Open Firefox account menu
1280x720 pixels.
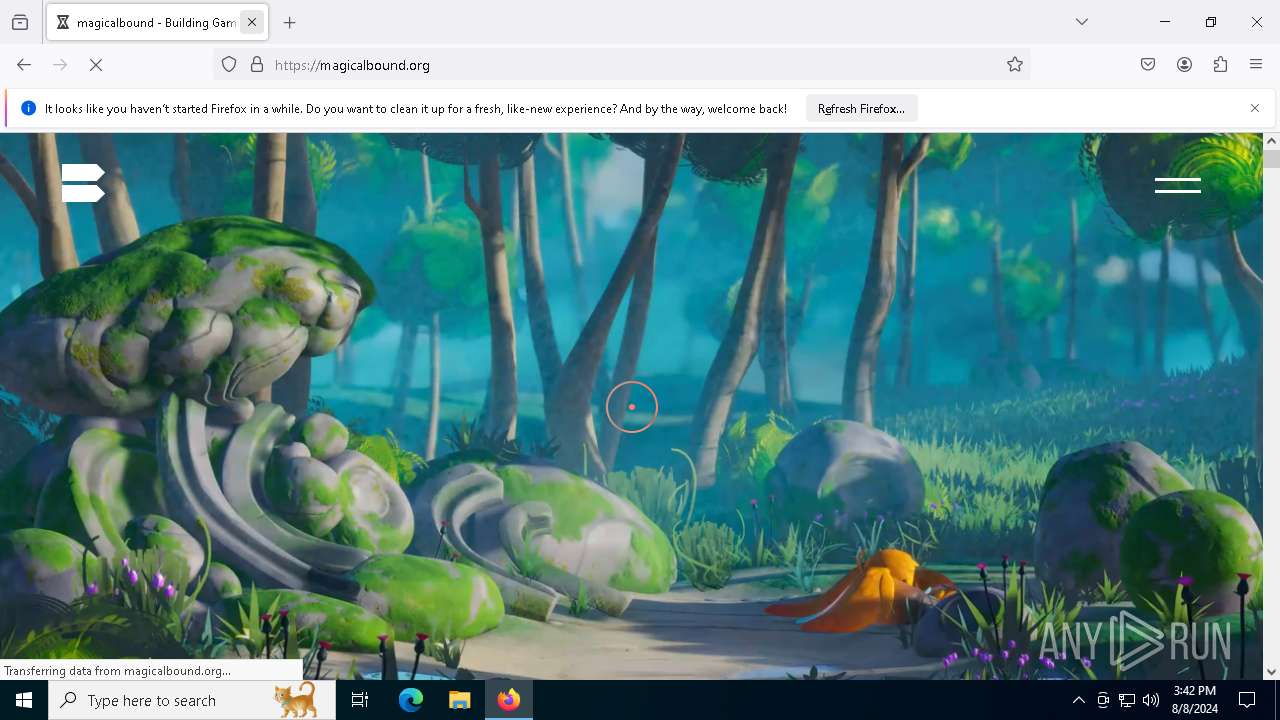[1184, 65]
